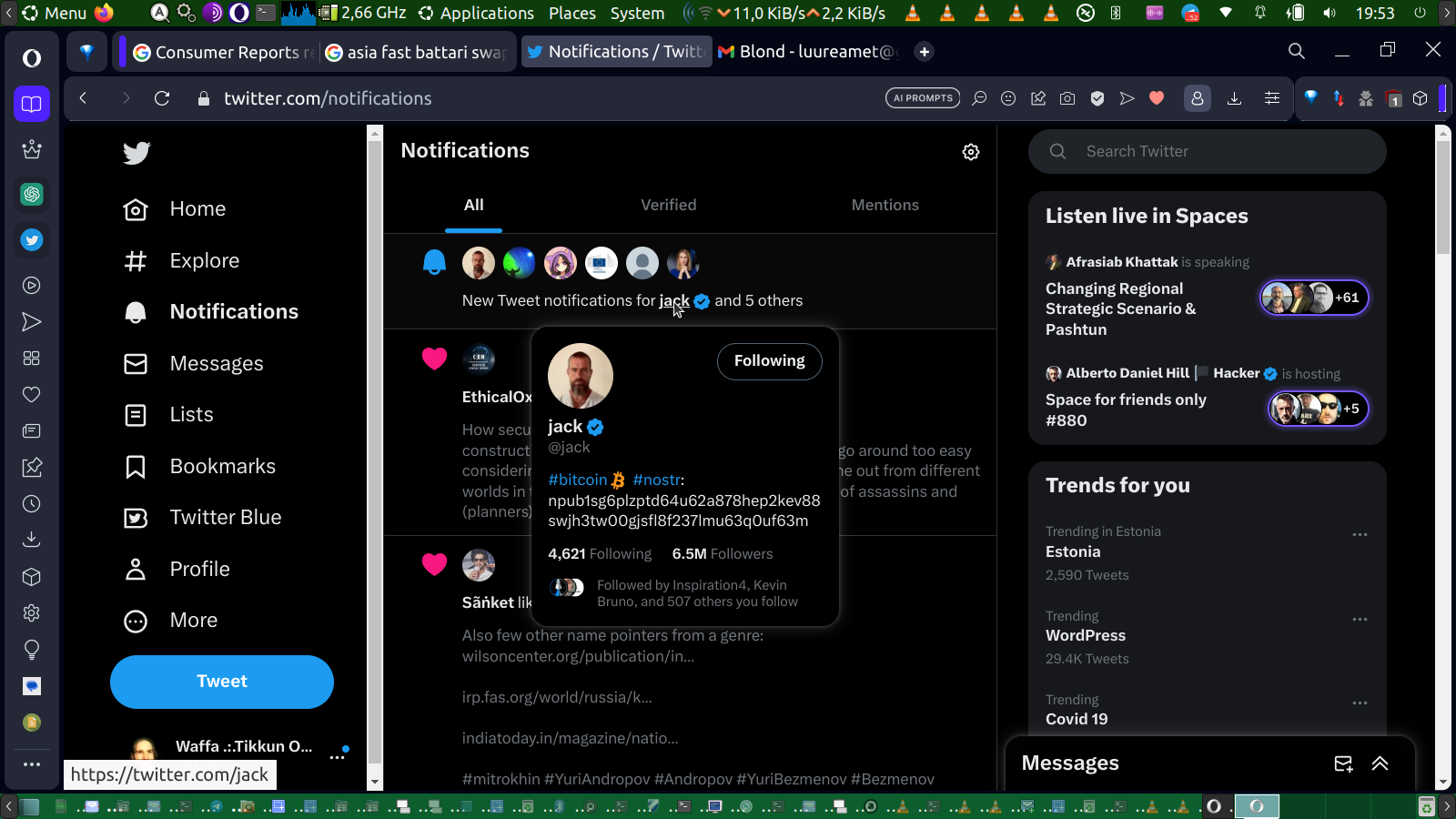Open Opera sidebar settings gear

click(32, 612)
